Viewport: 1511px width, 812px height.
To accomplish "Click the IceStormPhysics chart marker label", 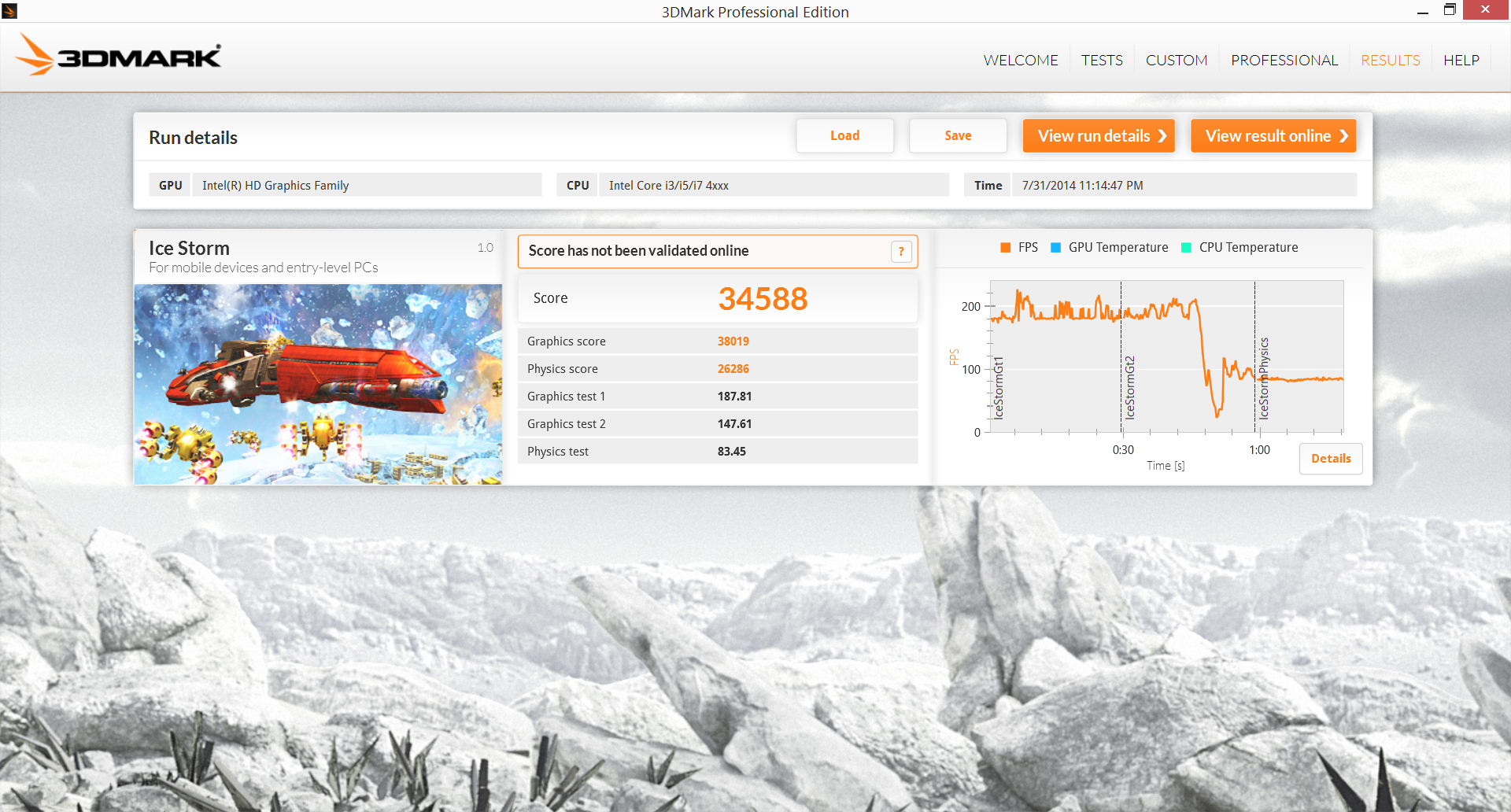I will pyautogui.click(x=1264, y=378).
